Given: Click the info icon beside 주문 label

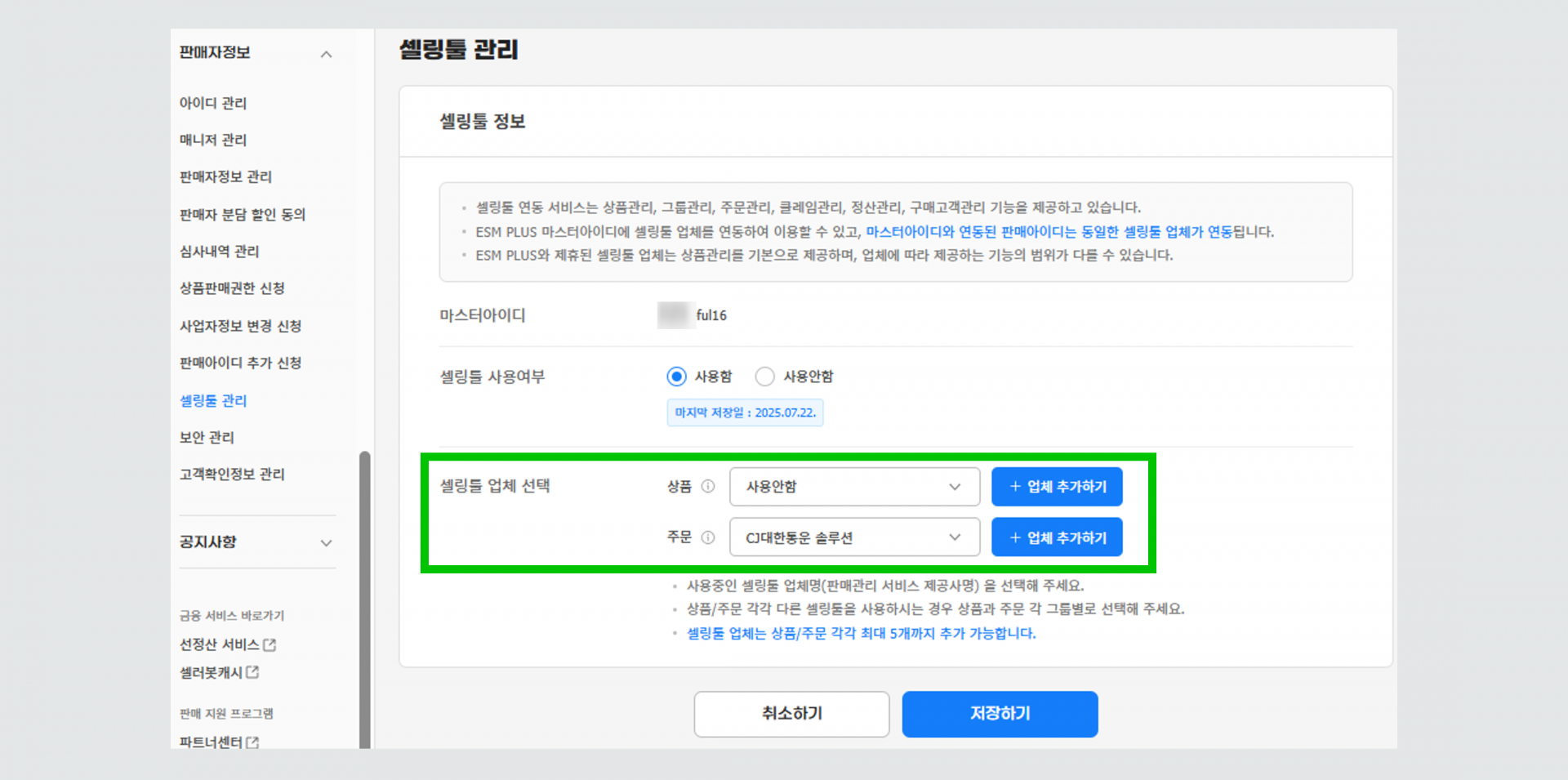Looking at the screenshot, I should pyautogui.click(x=708, y=537).
